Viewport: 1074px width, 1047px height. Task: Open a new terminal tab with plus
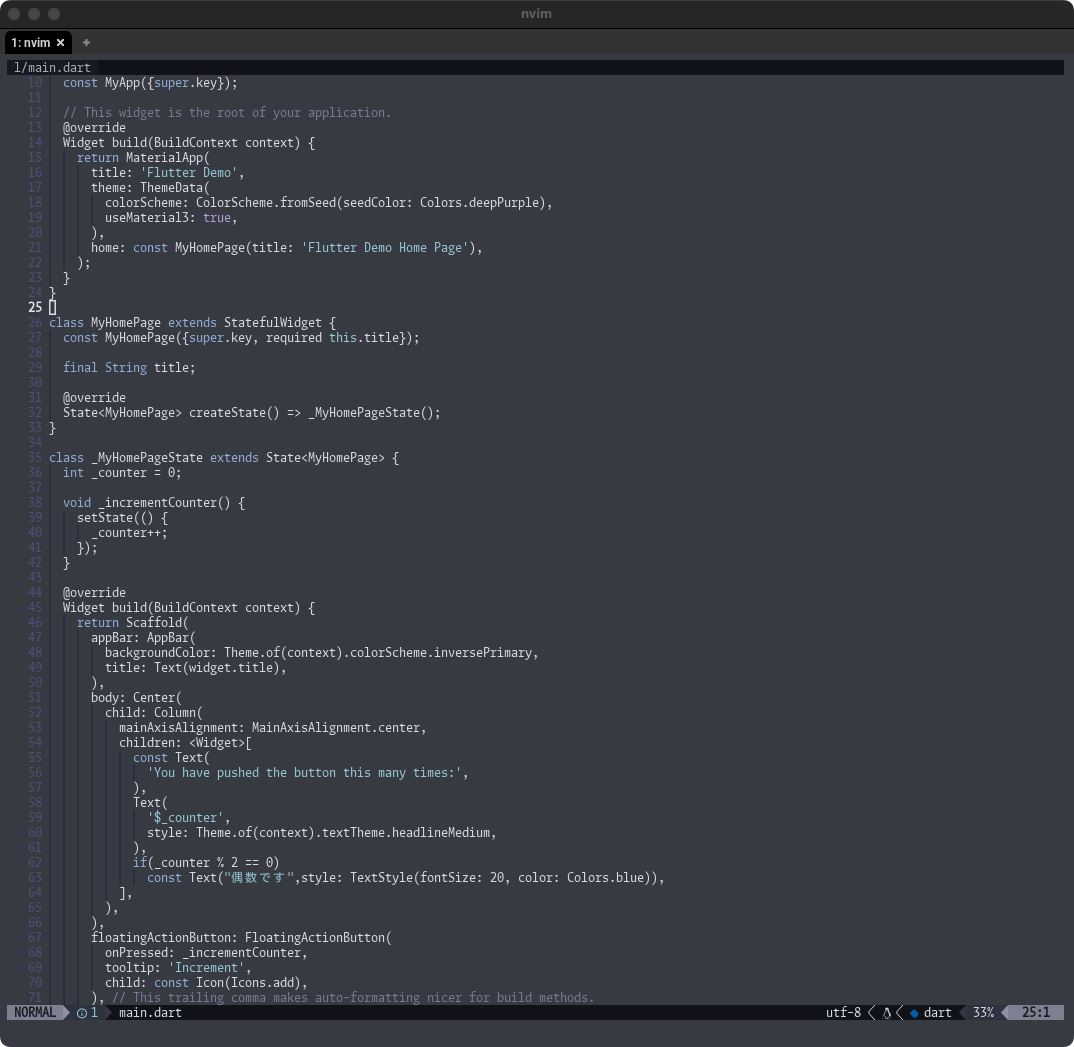[86, 42]
